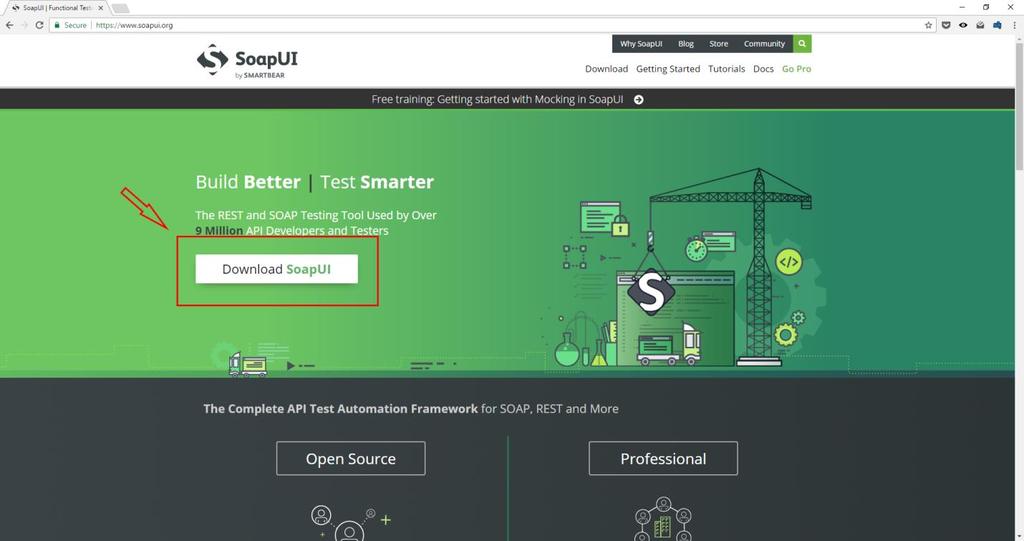Viewport: 1024px width, 541px height.
Task: Reload the page with refresh icon
Action: [x=39, y=25]
